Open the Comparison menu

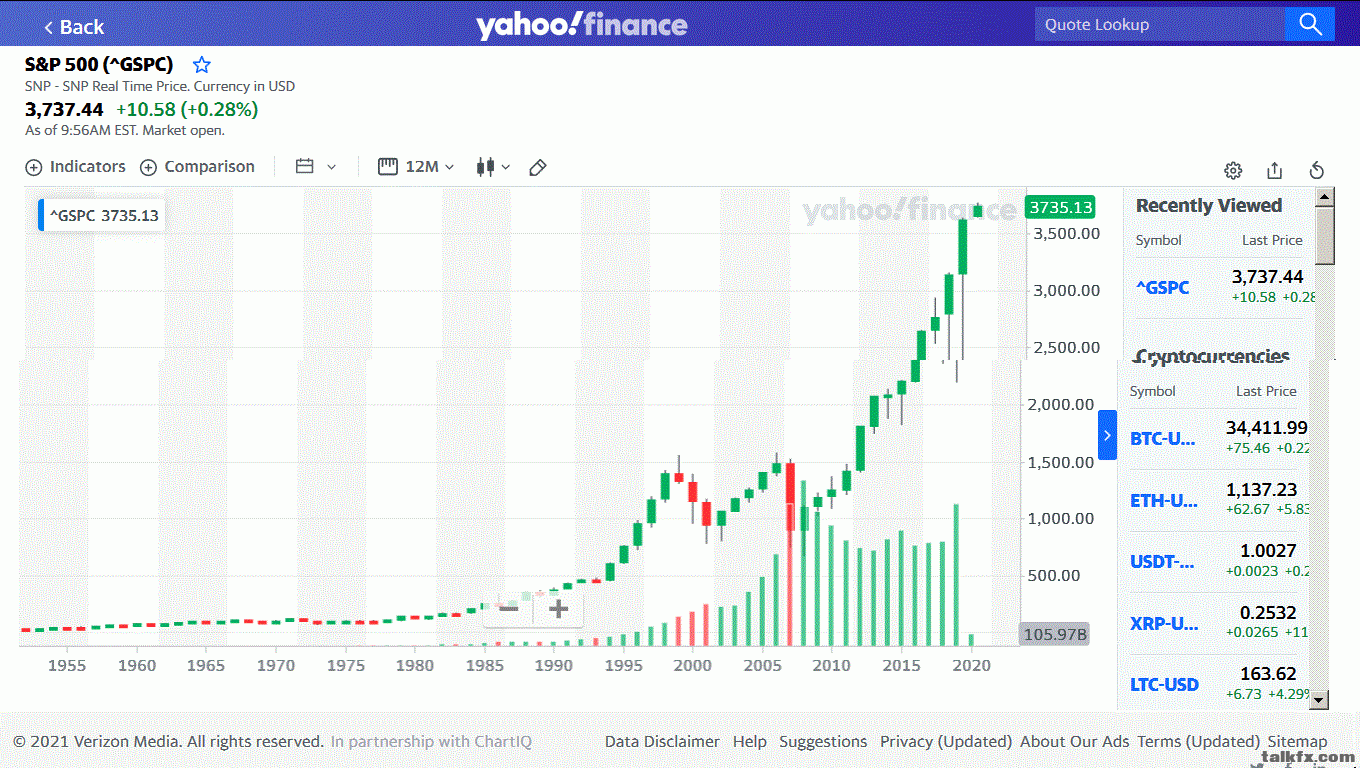coord(198,167)
